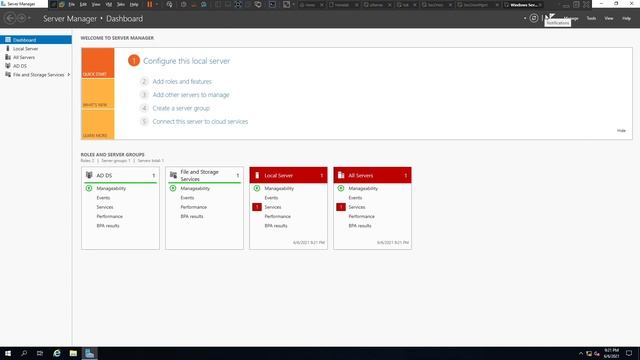Select the Quick Start tile
Image resolution: width=640 pixels, height=360 pixels.
point(98,63)
